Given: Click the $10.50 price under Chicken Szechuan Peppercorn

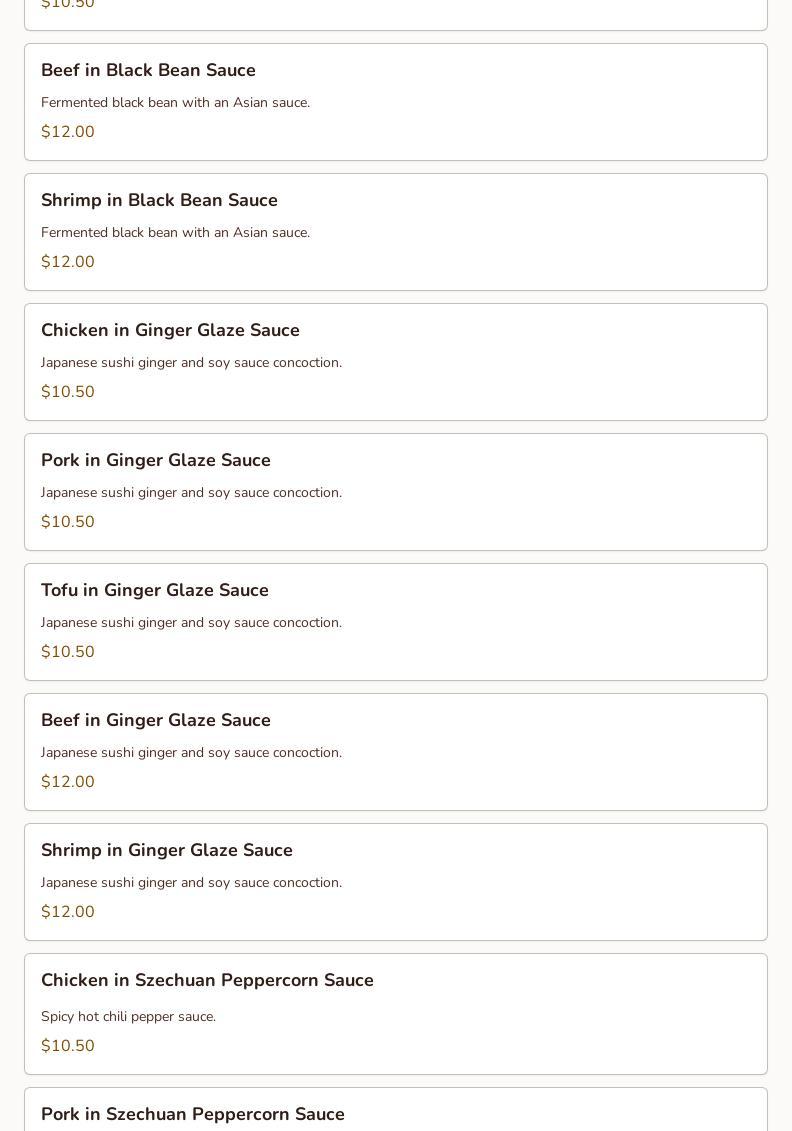Looking at the screenshot, I should point(68,1046).
